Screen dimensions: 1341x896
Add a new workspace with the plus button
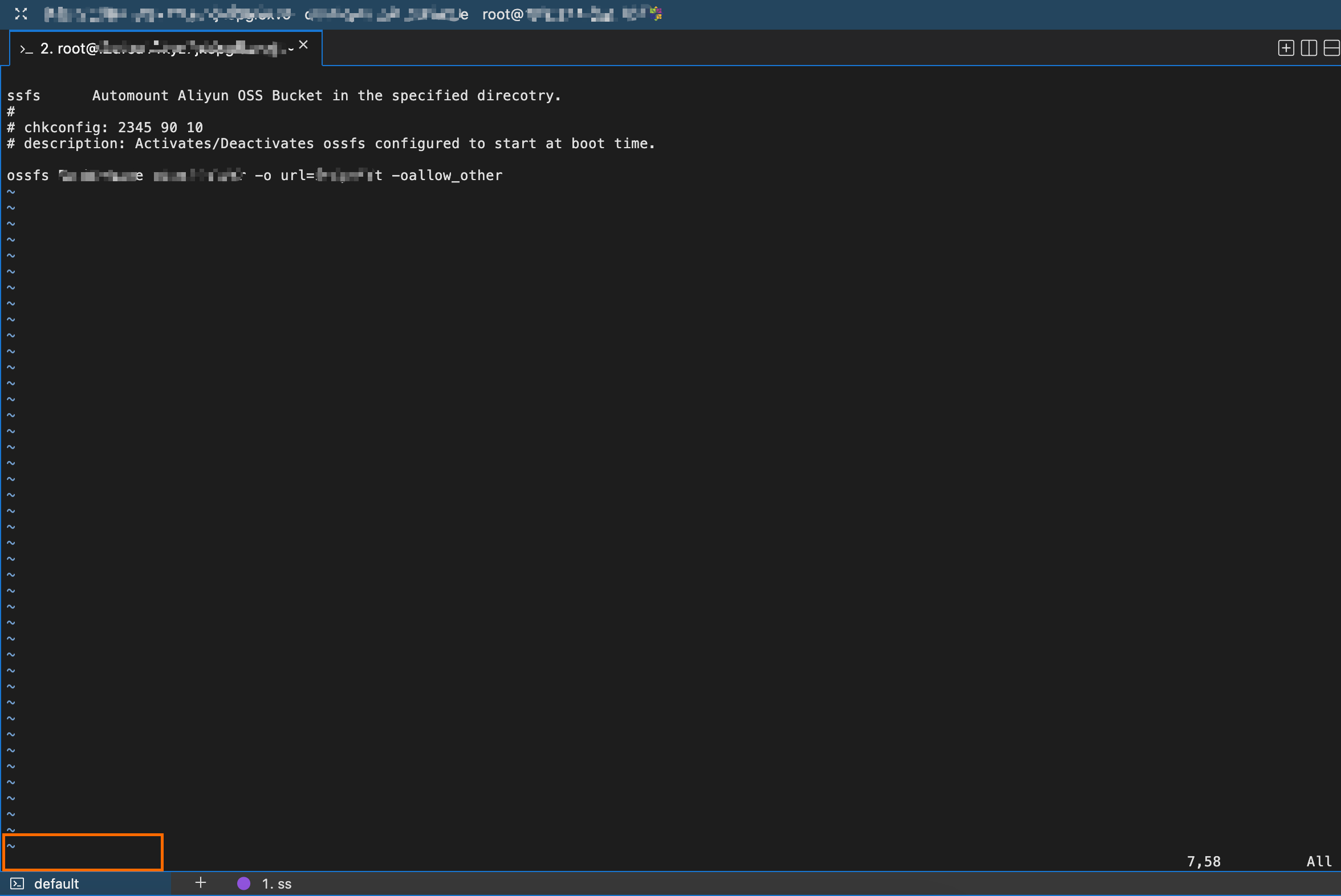[201, 883]
